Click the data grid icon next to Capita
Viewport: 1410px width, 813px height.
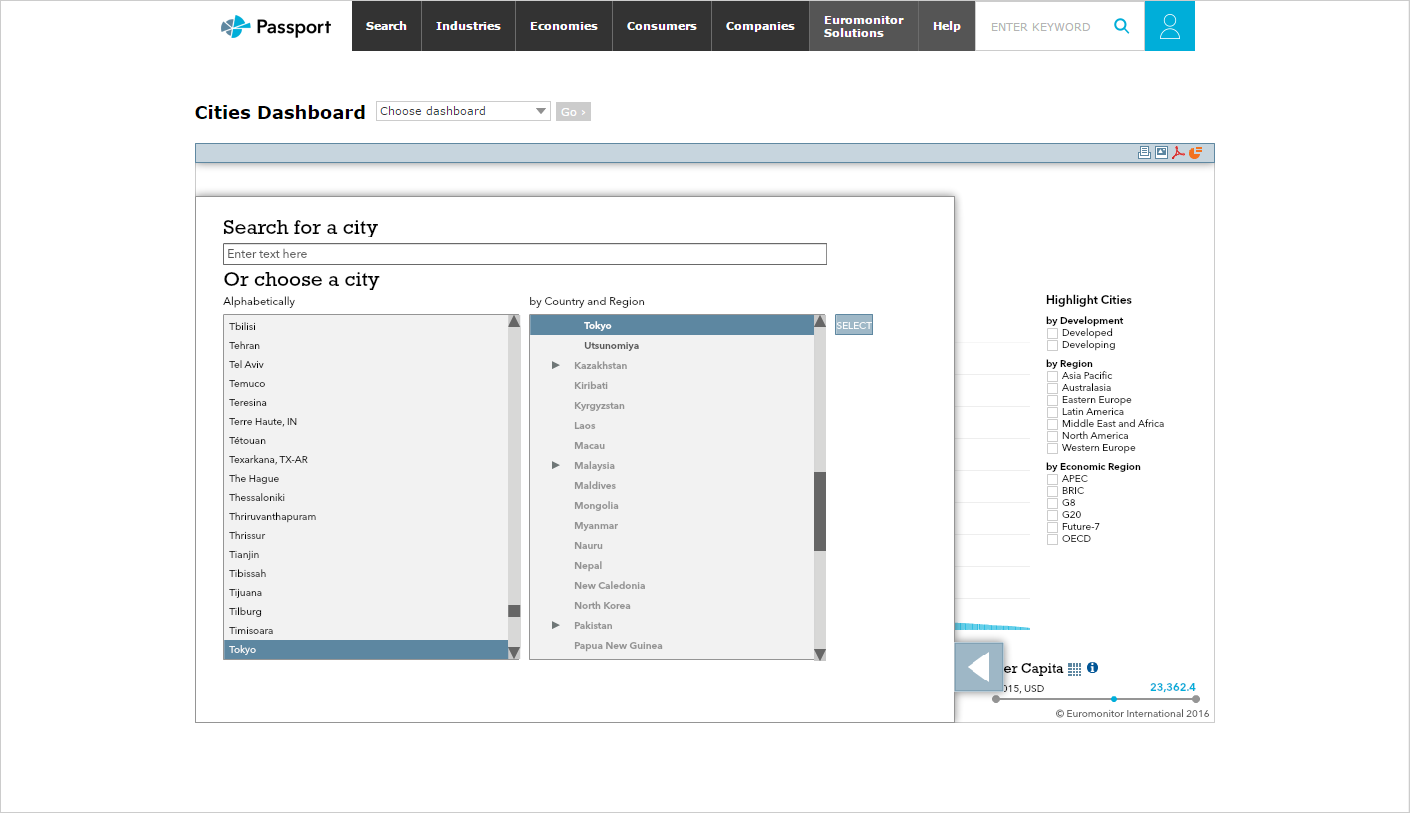(1073, 668)
